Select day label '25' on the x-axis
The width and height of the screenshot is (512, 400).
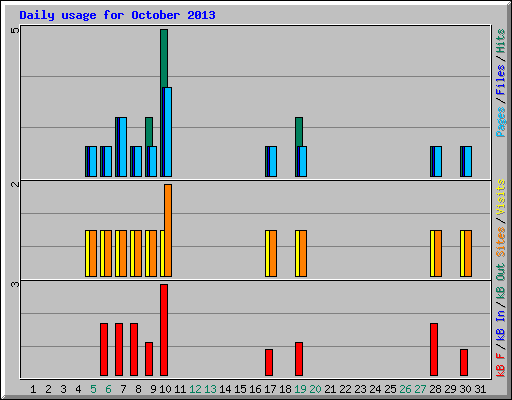pyautogui.click(x=390, y=389)
